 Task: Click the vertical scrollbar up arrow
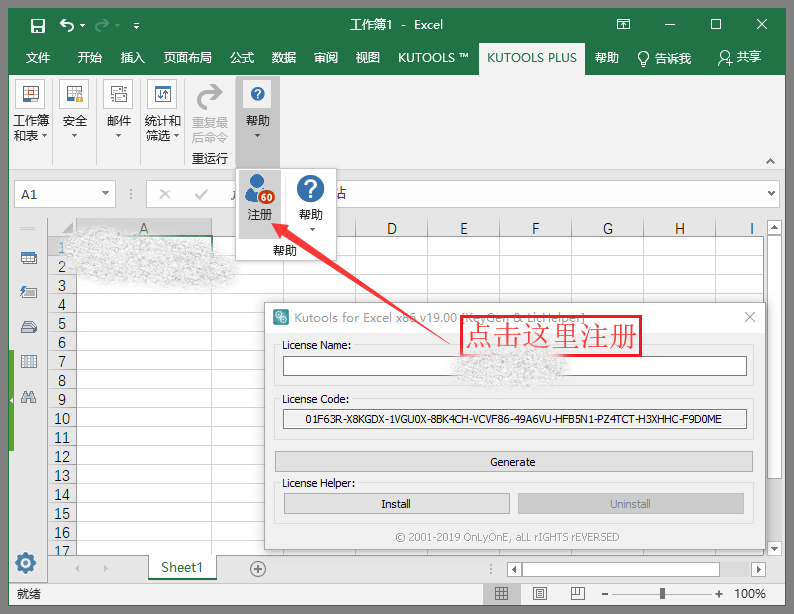[774, 227]
